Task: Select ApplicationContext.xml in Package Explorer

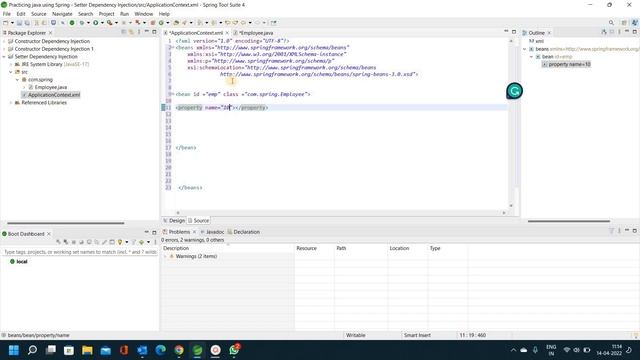Action: [x=54, y=95]
